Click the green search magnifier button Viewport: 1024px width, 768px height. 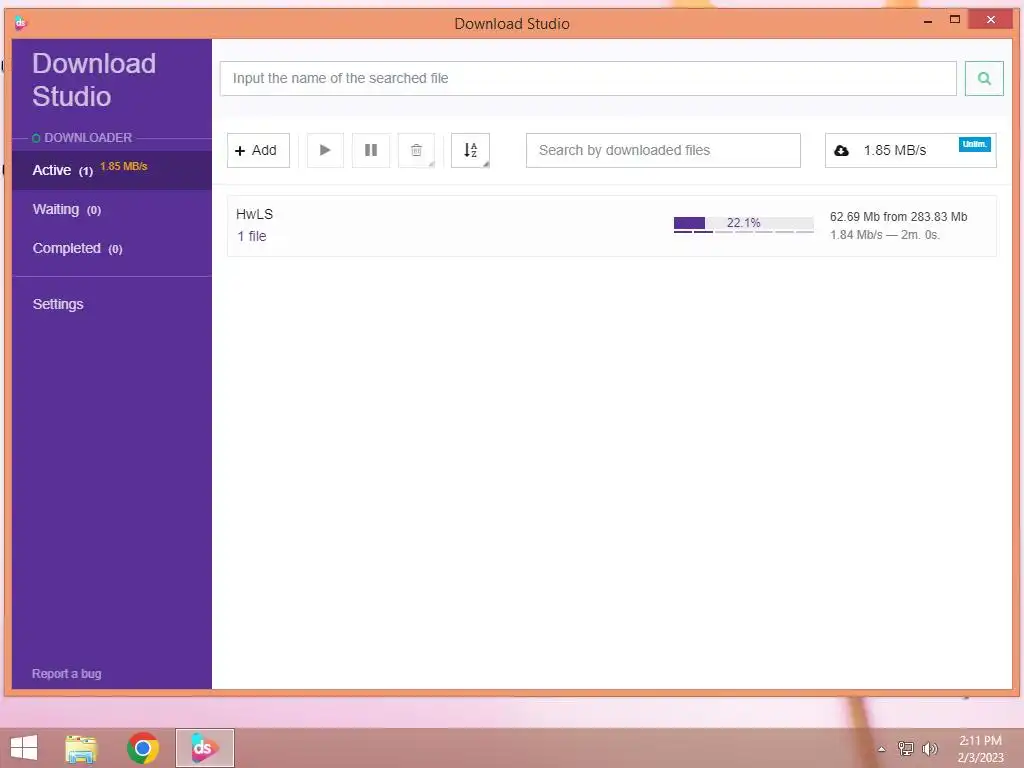984,78
